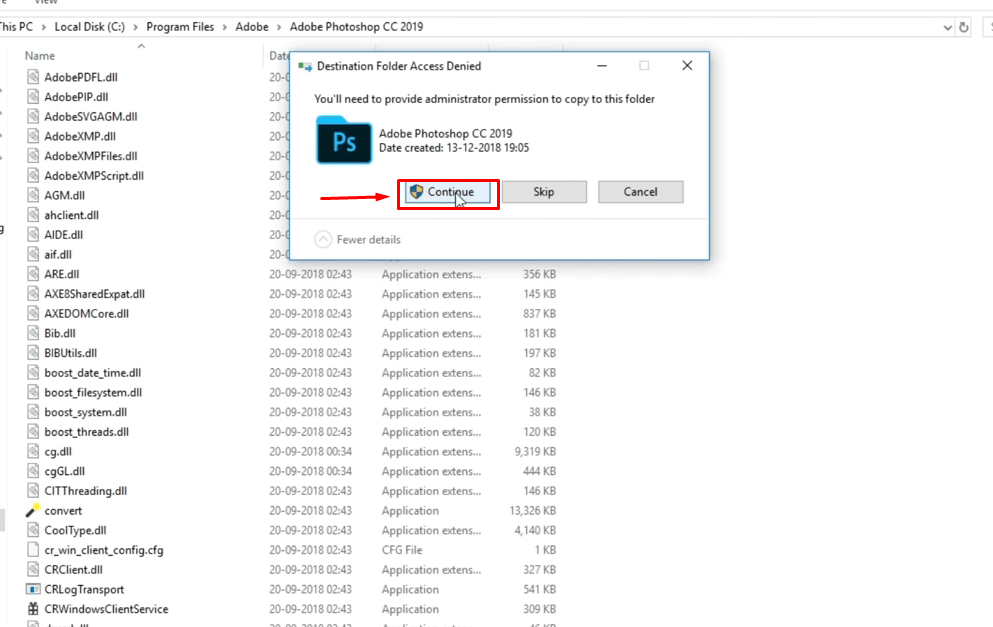
Task: Click CITThreading.dll file name
Action: pyautogui.click(x=85, y=490)
